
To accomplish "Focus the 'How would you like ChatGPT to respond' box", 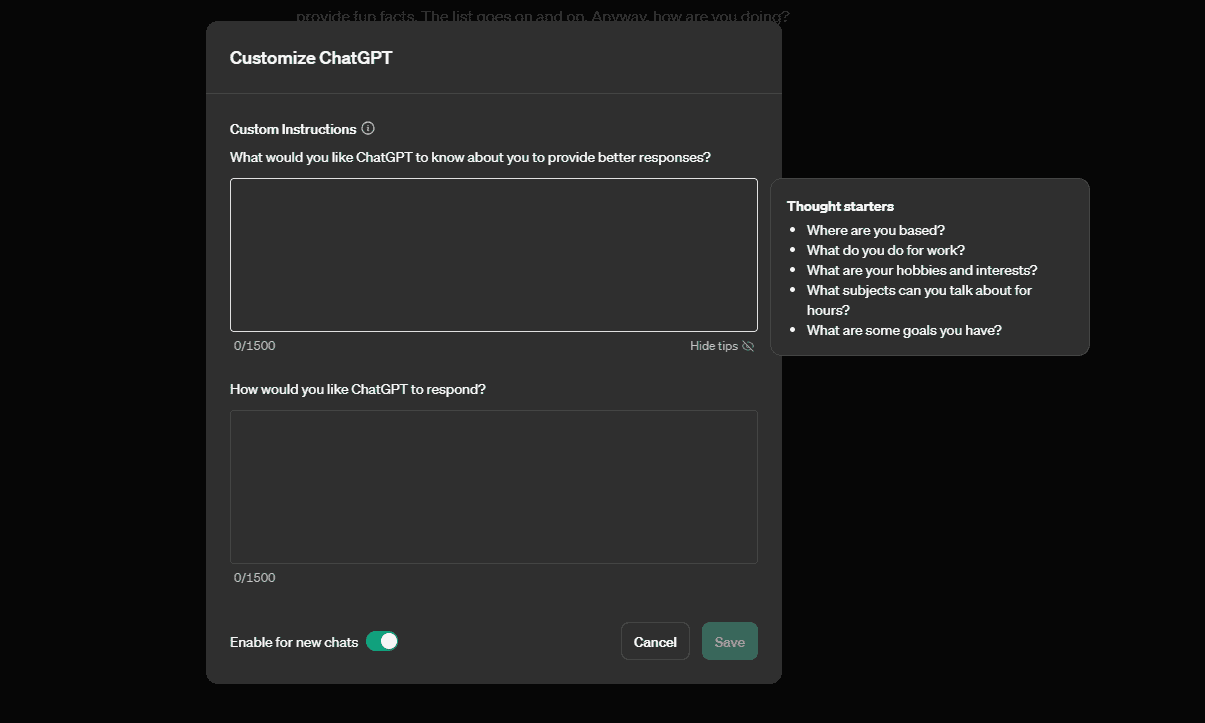I will (494, 487).
